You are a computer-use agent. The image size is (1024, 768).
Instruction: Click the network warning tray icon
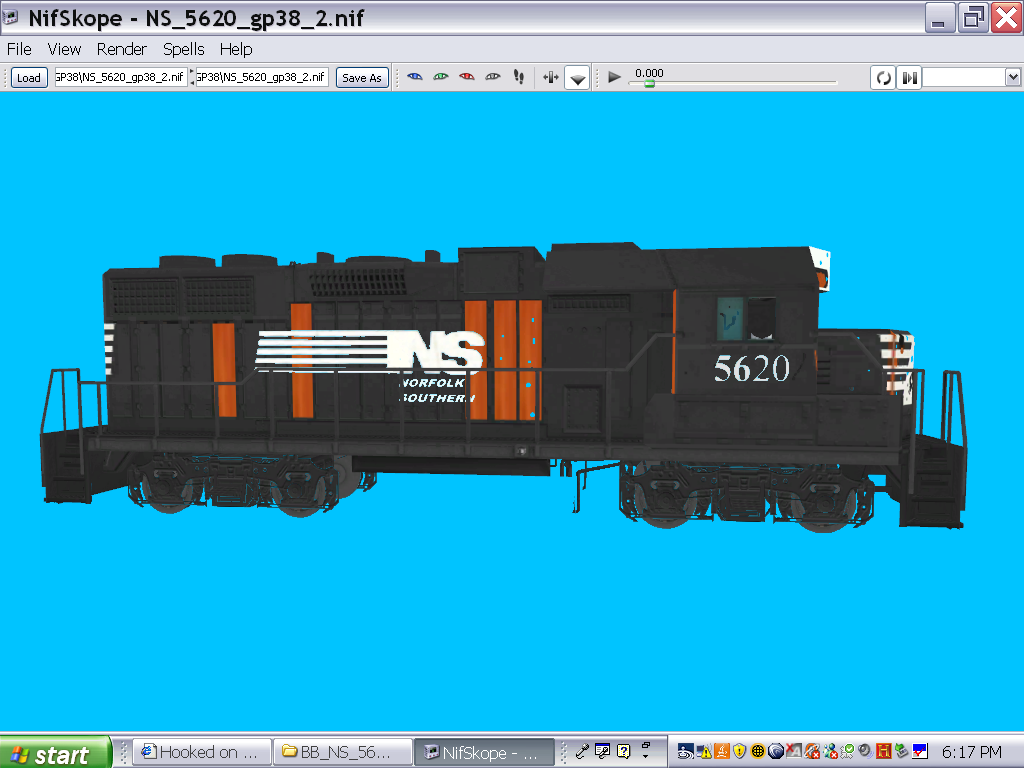(704, 751)
